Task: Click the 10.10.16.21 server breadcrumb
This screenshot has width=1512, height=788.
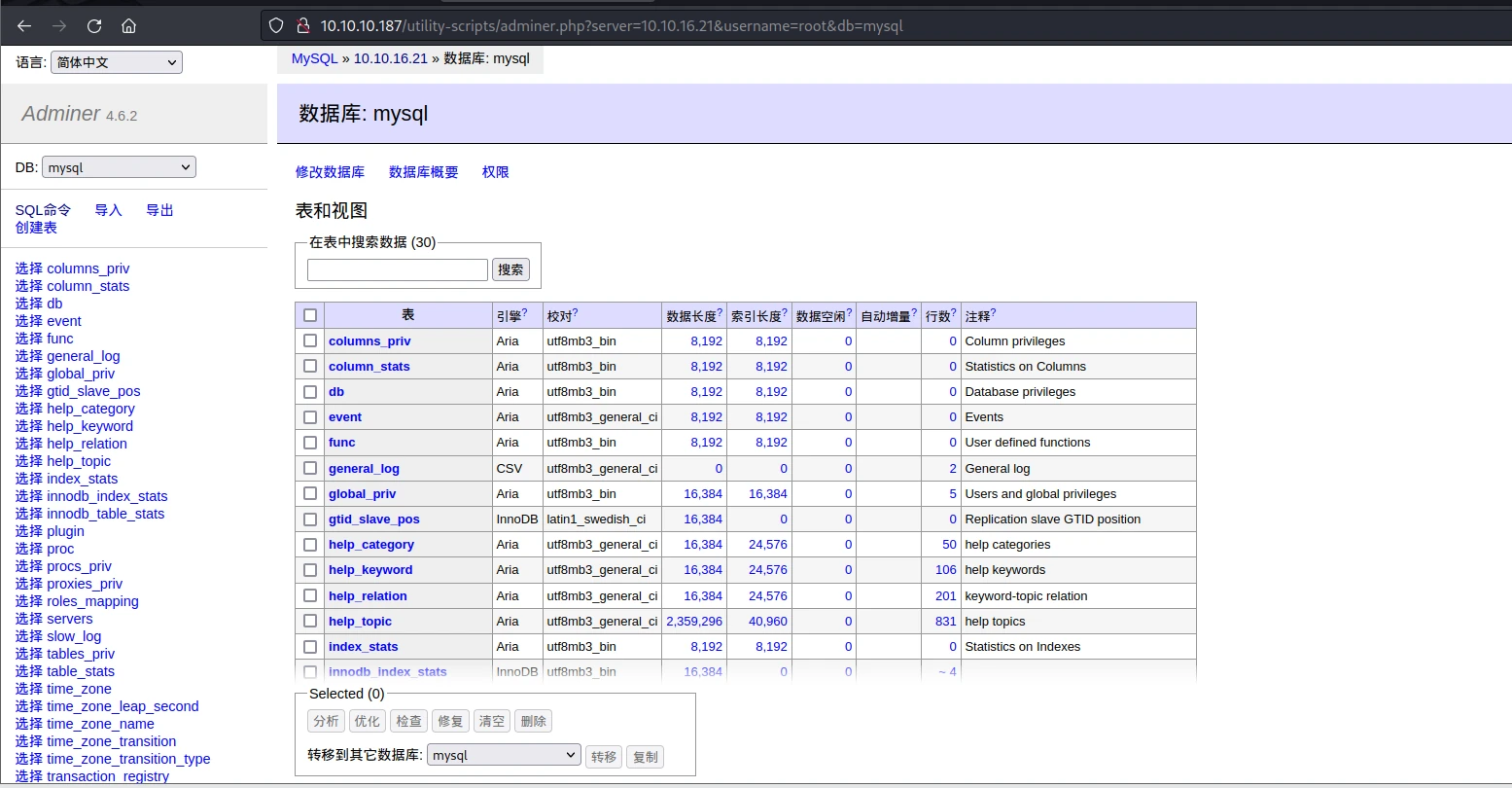Action: click(x=390, y=58)
